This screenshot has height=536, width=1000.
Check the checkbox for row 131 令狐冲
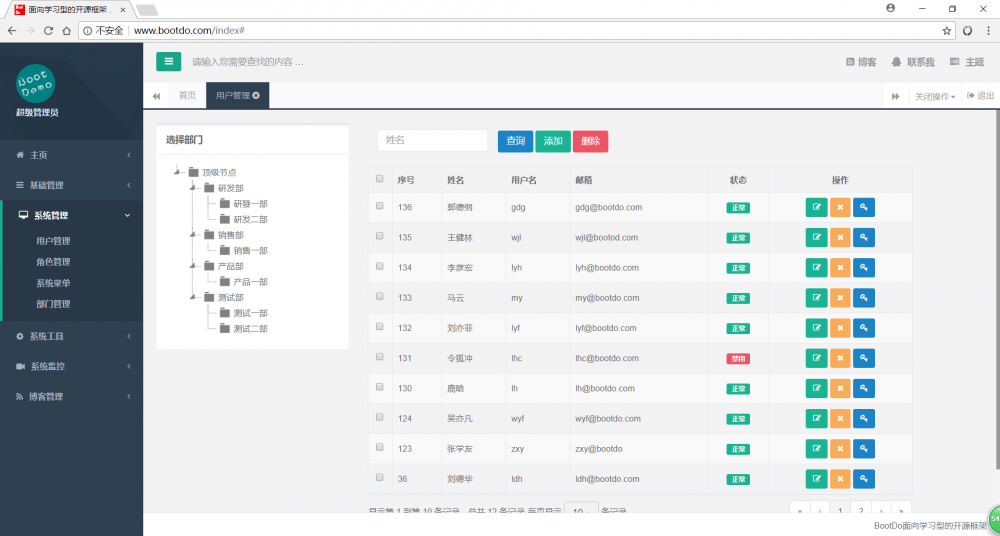pos(379,357)
